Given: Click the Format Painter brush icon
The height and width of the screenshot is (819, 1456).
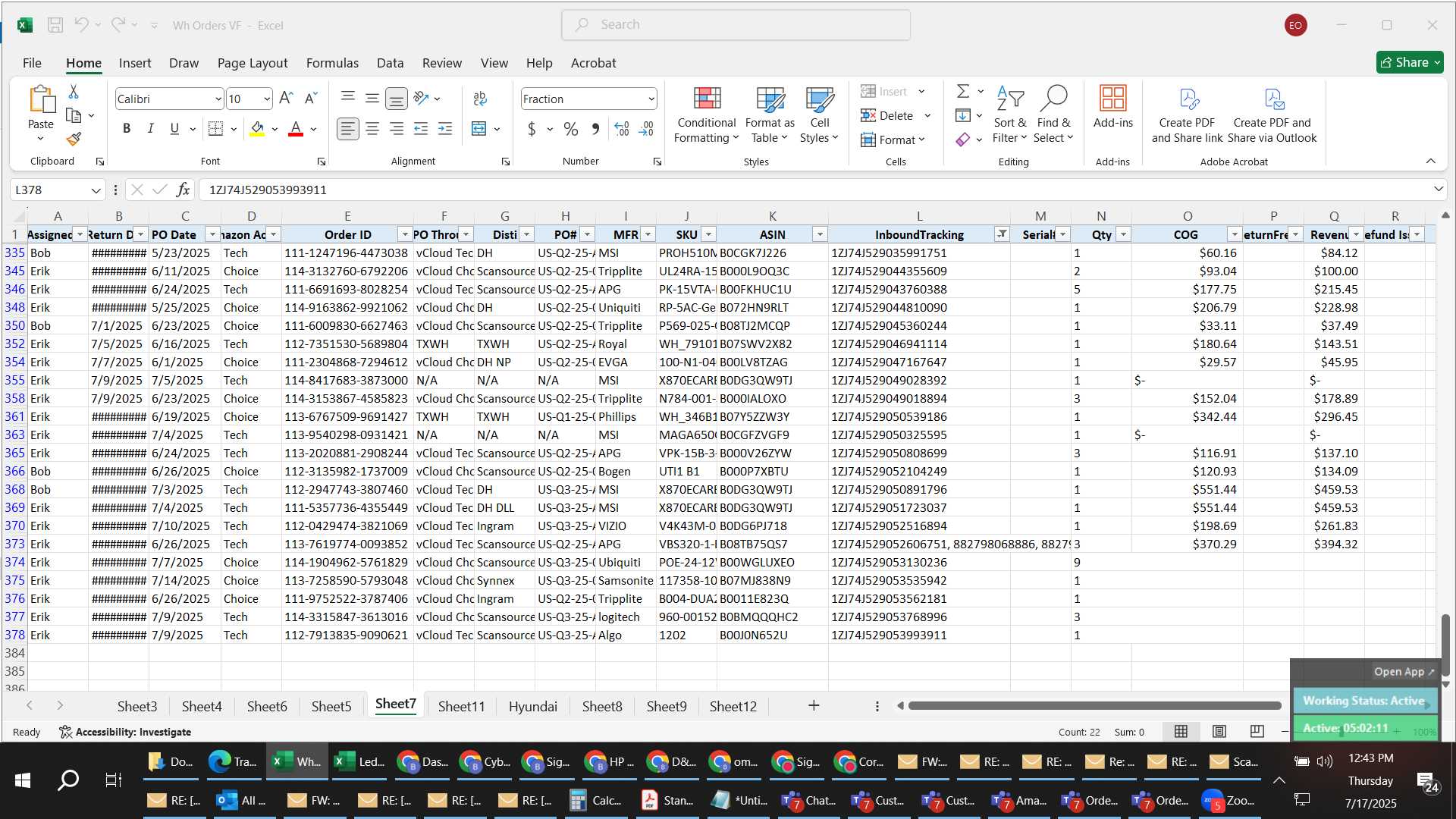Looking at the screenshot, I should click(x=74, y=139).
